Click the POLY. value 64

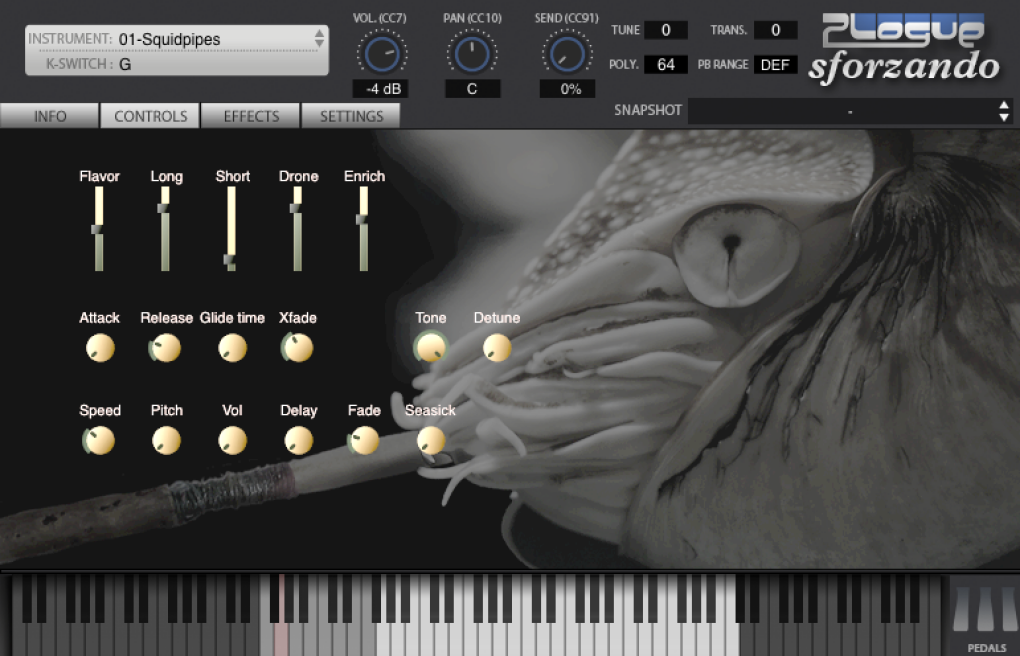(x=665, y=64)
